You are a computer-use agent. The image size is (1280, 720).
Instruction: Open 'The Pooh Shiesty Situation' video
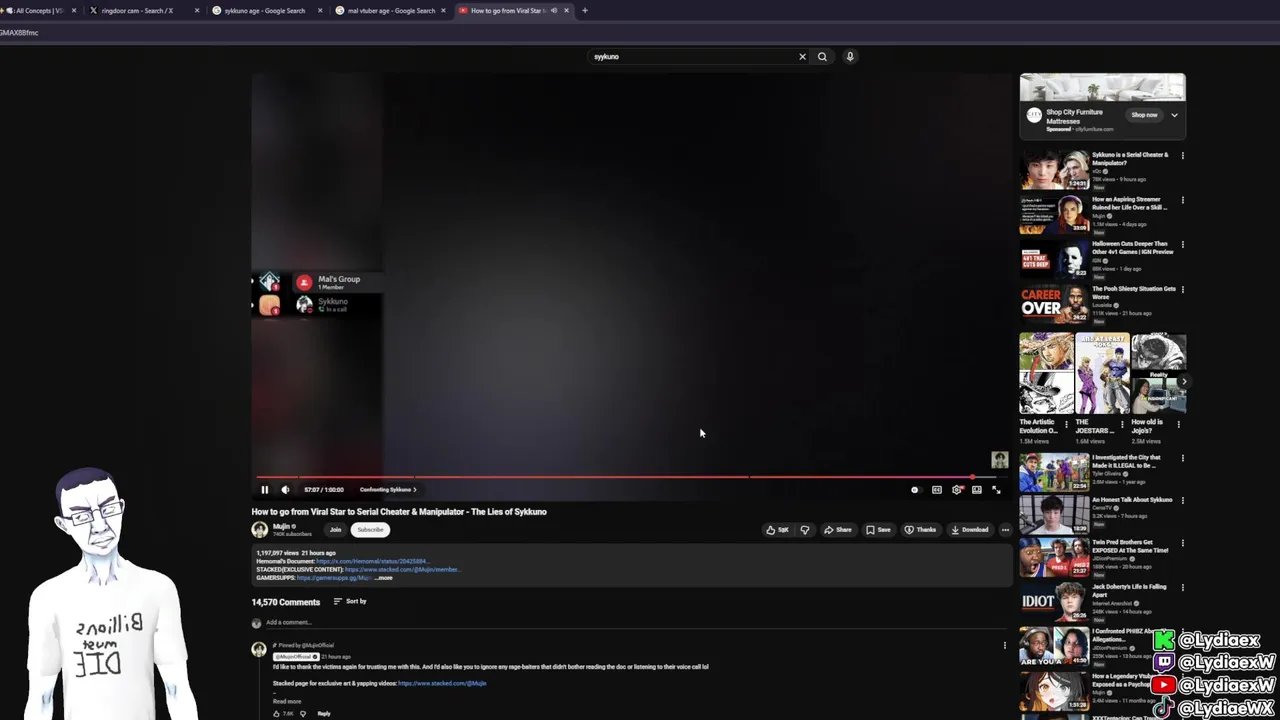(x=1054, y=304)
